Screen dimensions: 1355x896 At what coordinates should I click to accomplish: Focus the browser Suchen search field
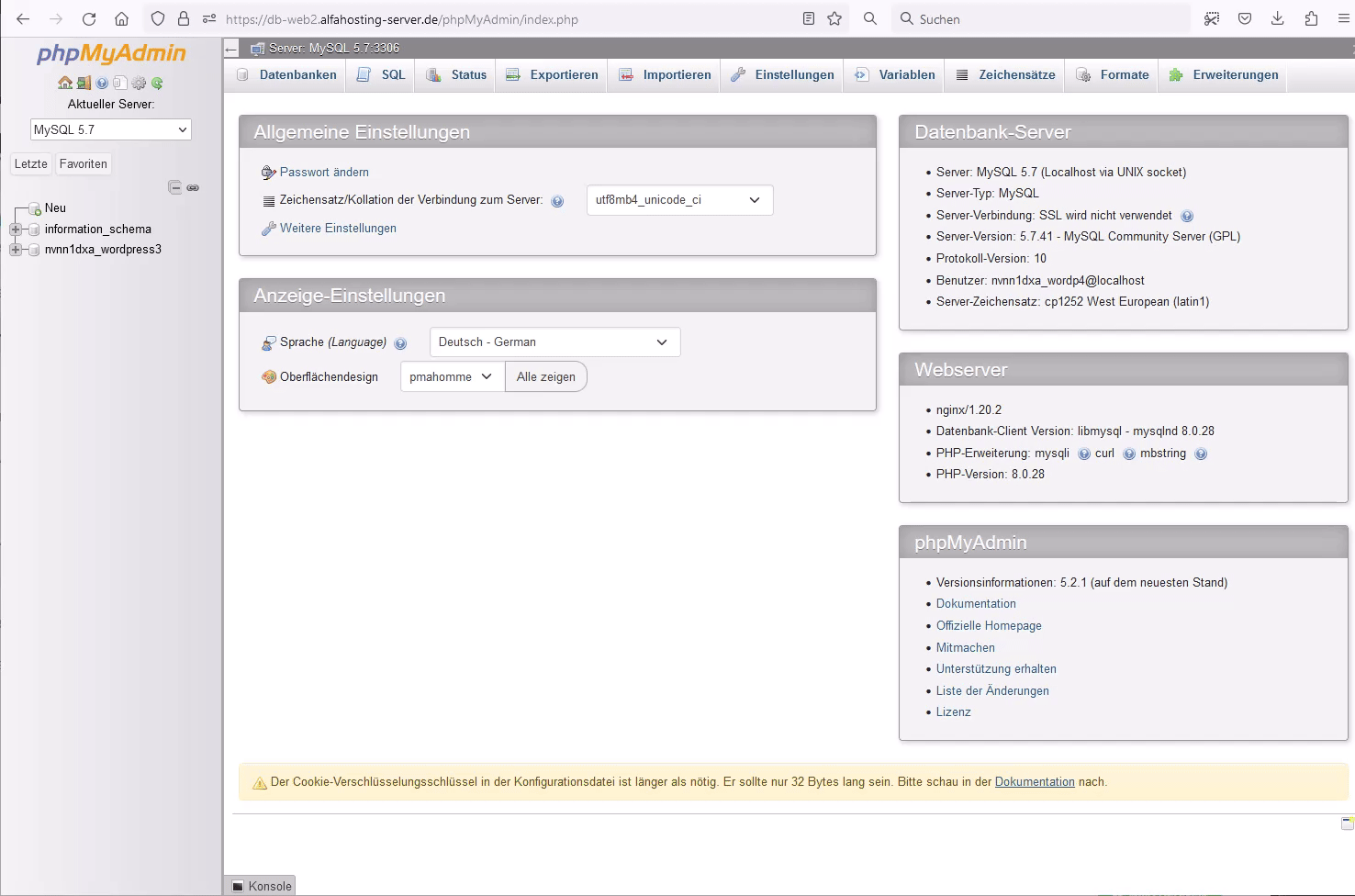[1041, 18]
